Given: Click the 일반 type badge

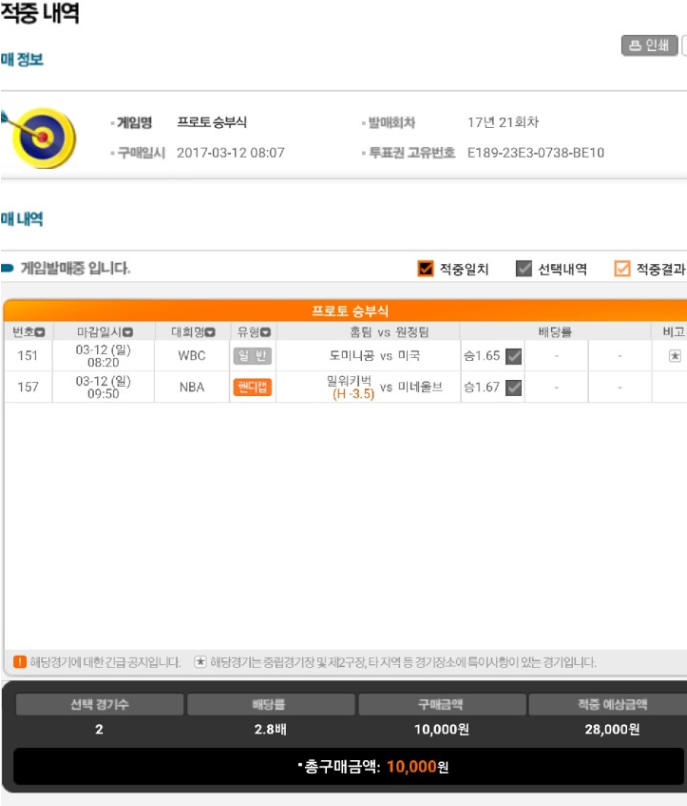Looking at the screenshot, I should 252,356.
